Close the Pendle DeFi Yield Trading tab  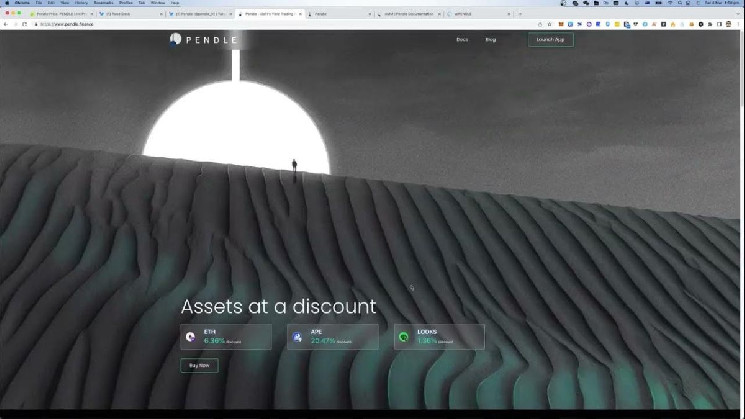[x=300, y=14]
